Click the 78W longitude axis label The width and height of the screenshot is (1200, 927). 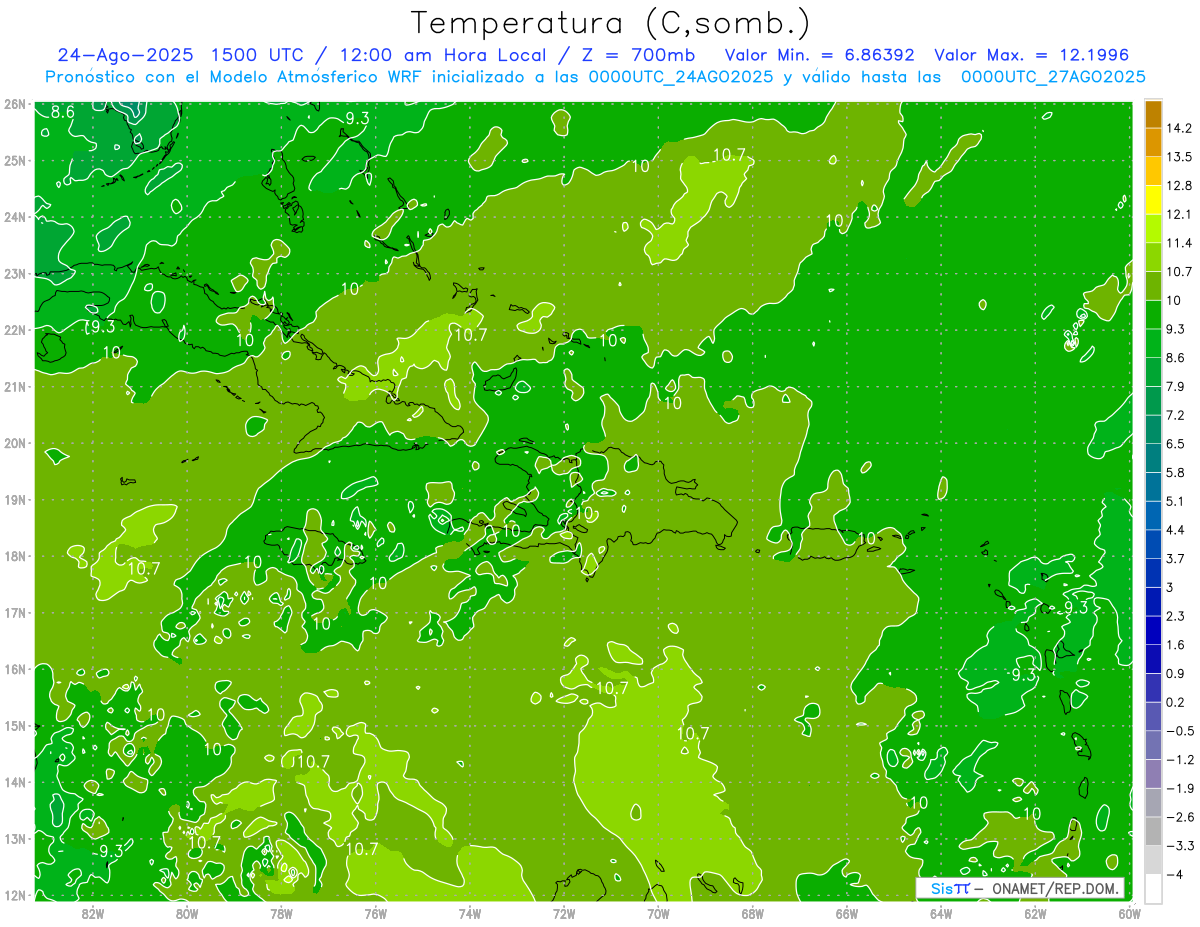point(281,913)
